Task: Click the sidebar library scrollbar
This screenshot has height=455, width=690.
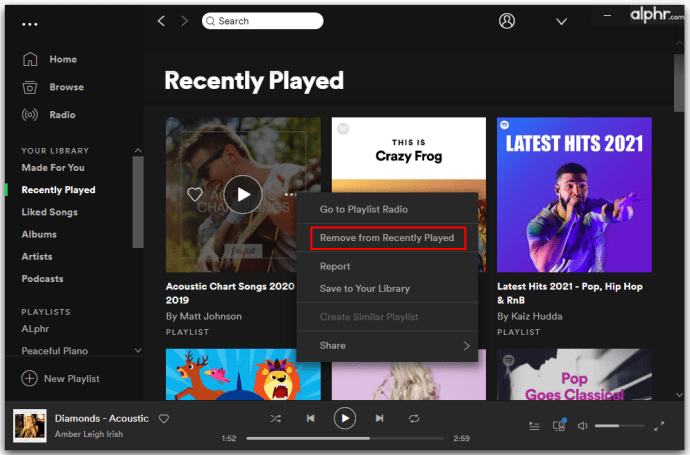Action: 138,202
